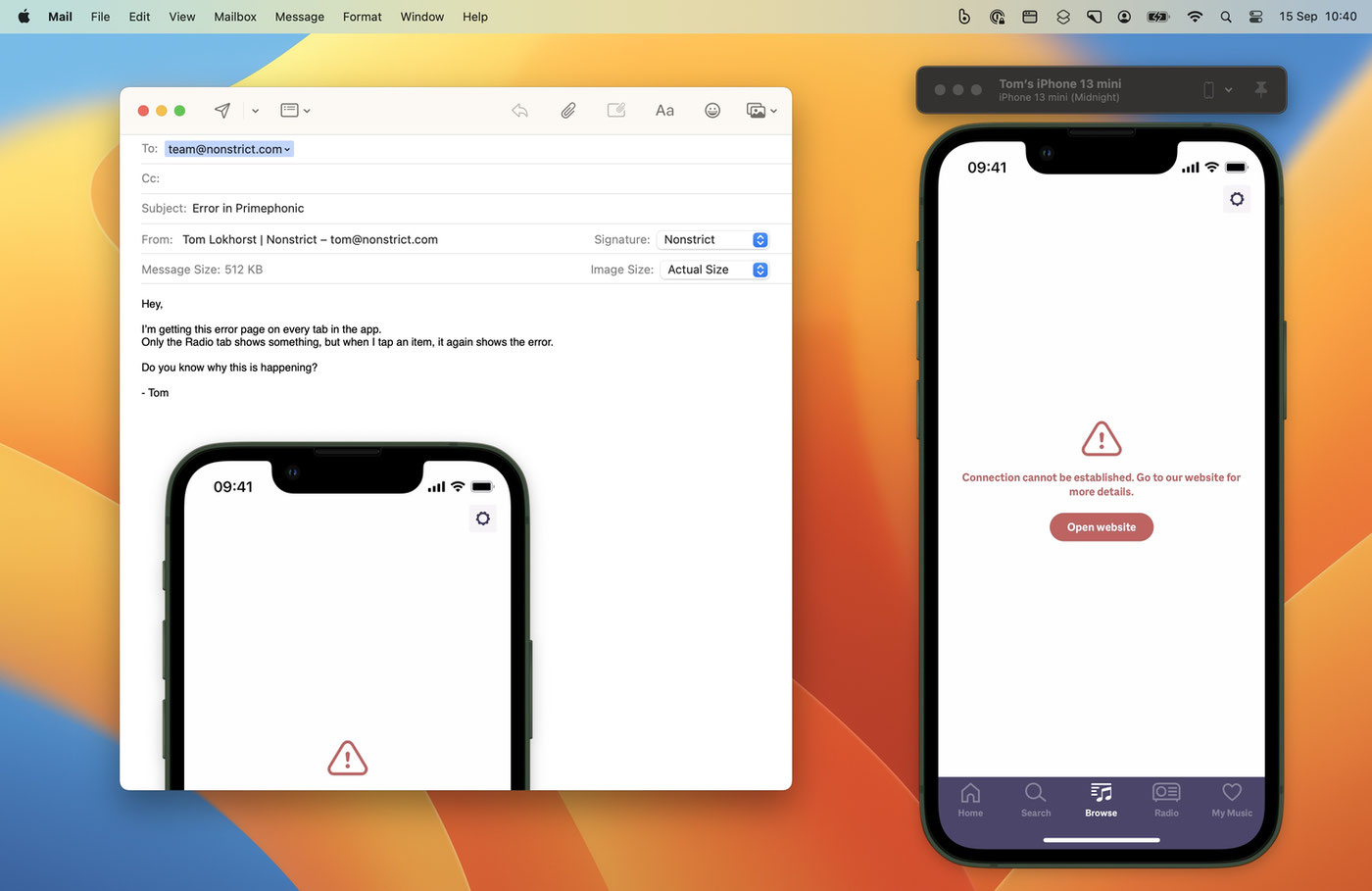Switch to the Search tab on phone
The height and width of the screenshot is (891, 1372).
coord(1035,800)
